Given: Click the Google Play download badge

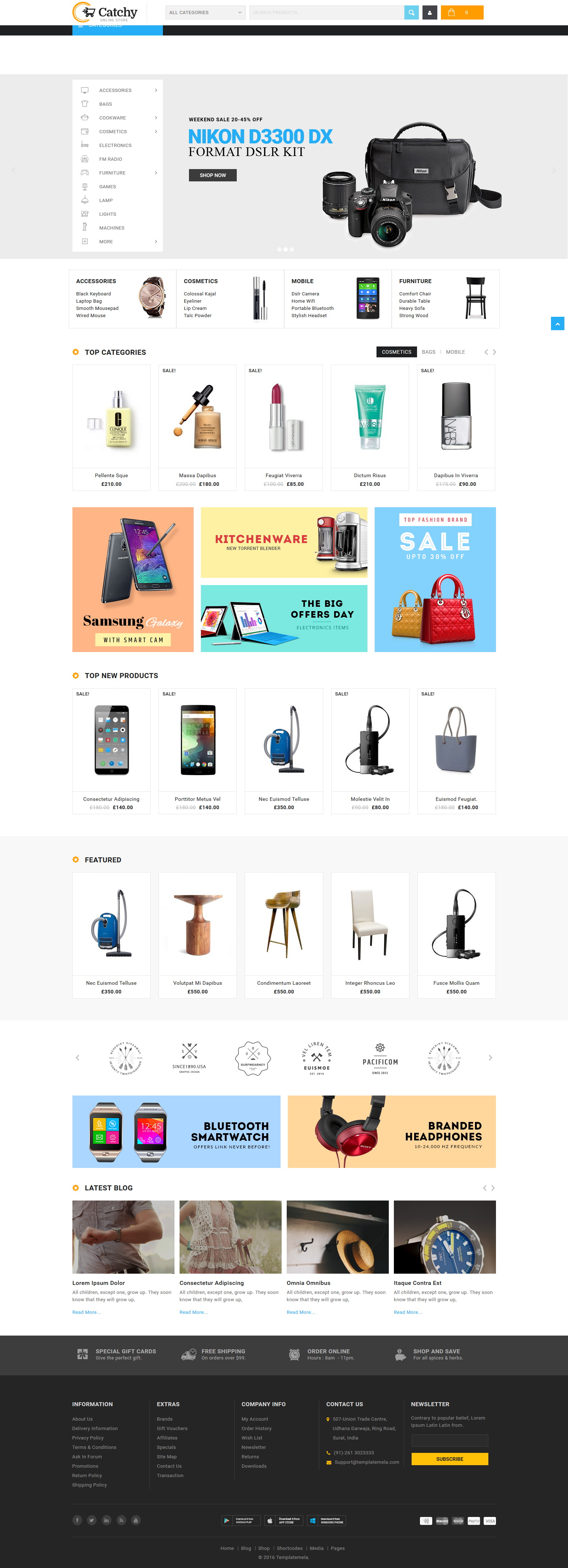Looking at the screenshot, I should click(x=241, y=1520).
